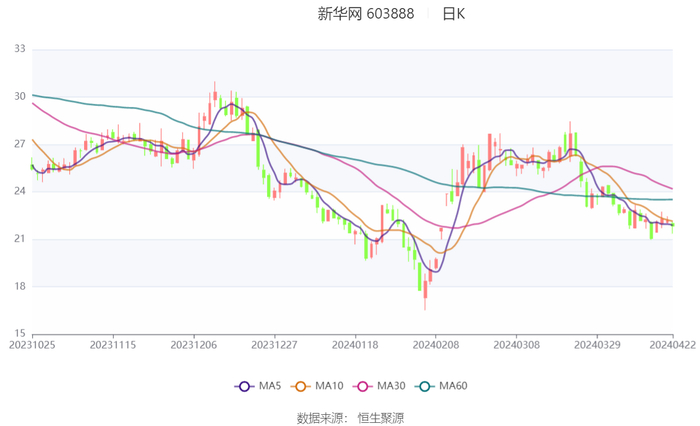Click the 恒生聚源 data source text
Image resolution: width=700 pixels, height=426 pixels.
coord(381,416)
